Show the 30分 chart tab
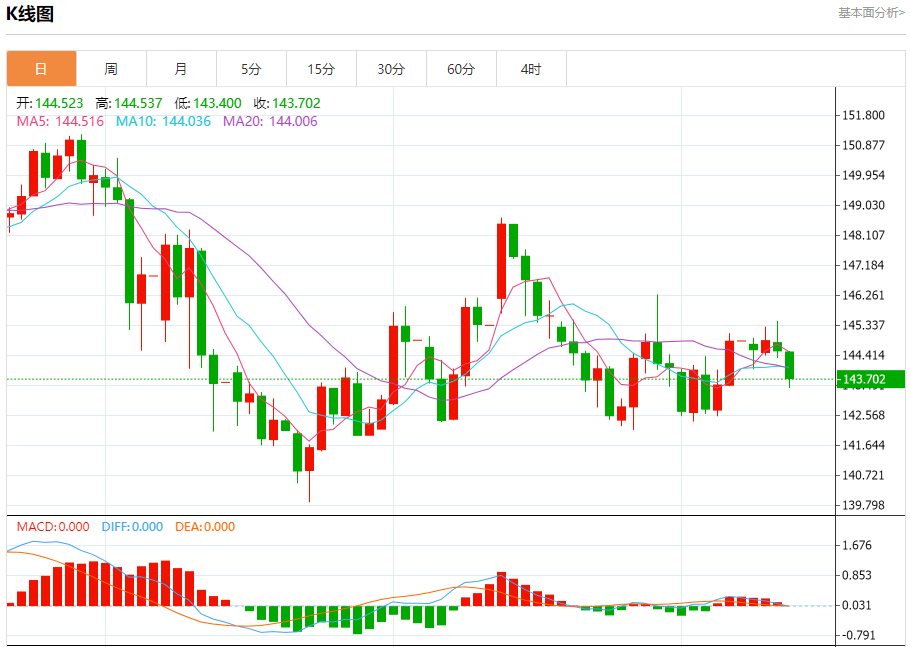 [391, 69]
